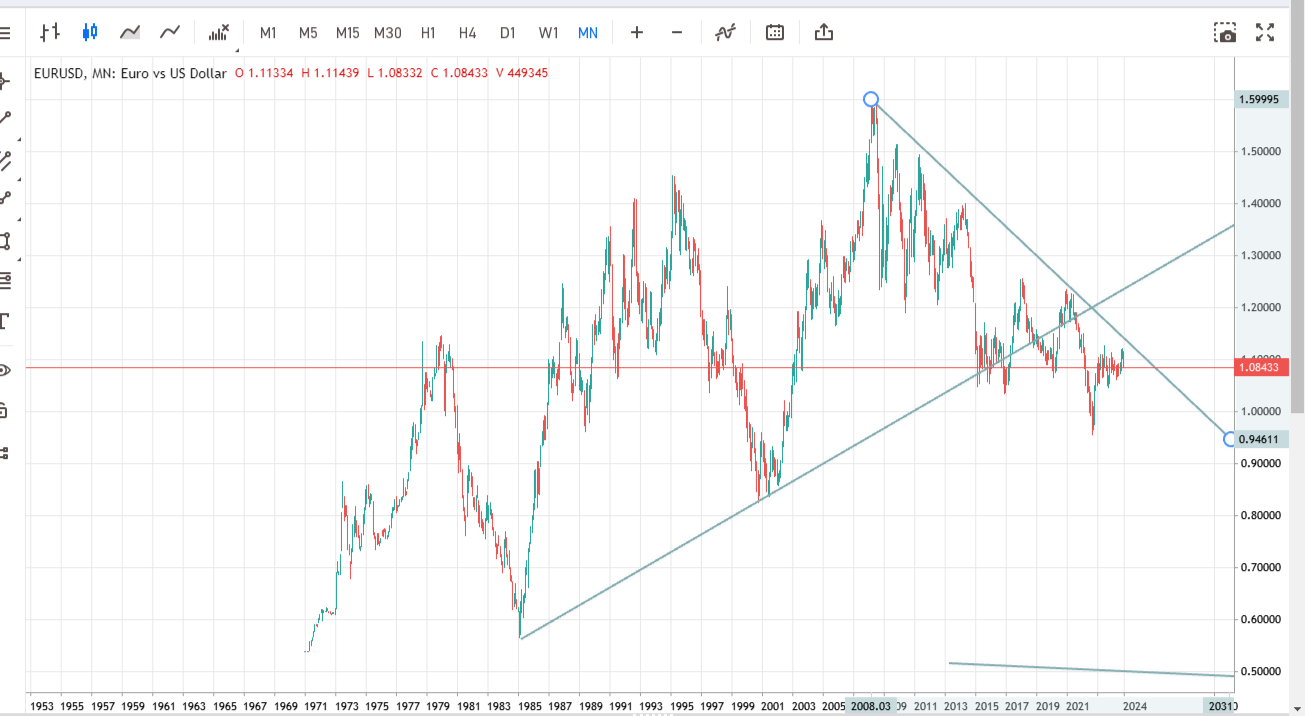Viewport: 1305px width, 716px height.
Task: Select the polyline drawing tool
Action: (x=5, y=199)
